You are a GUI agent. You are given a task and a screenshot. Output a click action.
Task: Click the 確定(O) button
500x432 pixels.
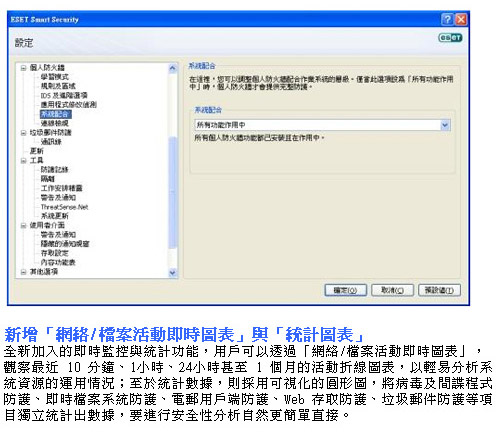(x=346, y=290)
